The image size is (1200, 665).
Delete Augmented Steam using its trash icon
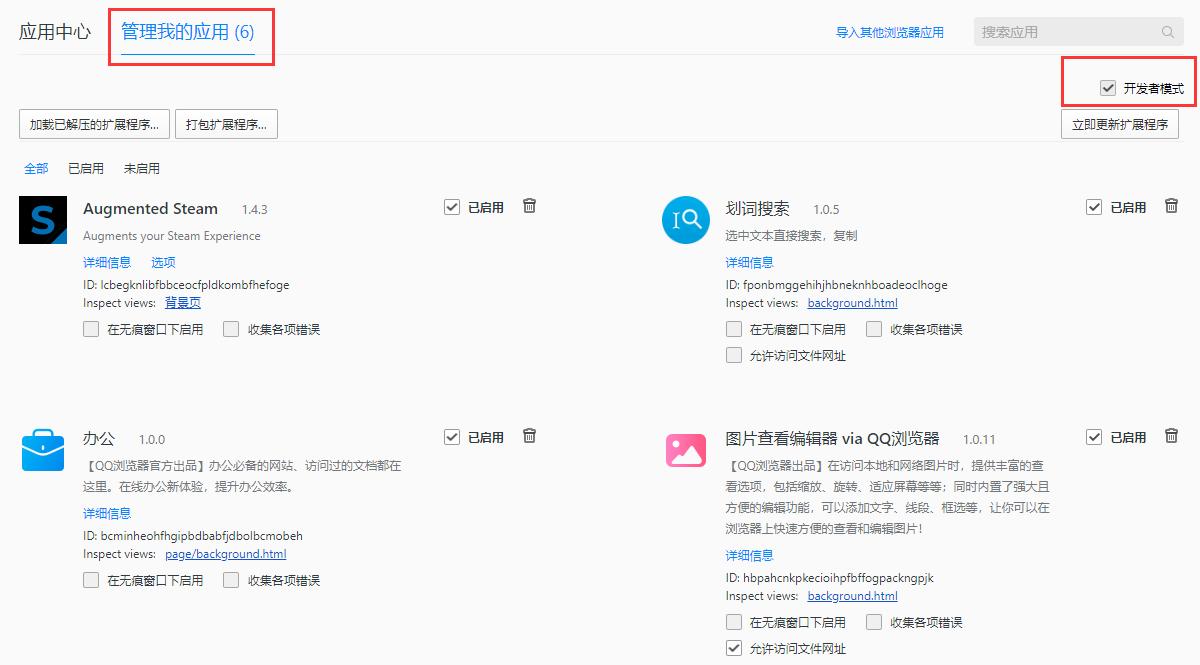click(529, 206)
